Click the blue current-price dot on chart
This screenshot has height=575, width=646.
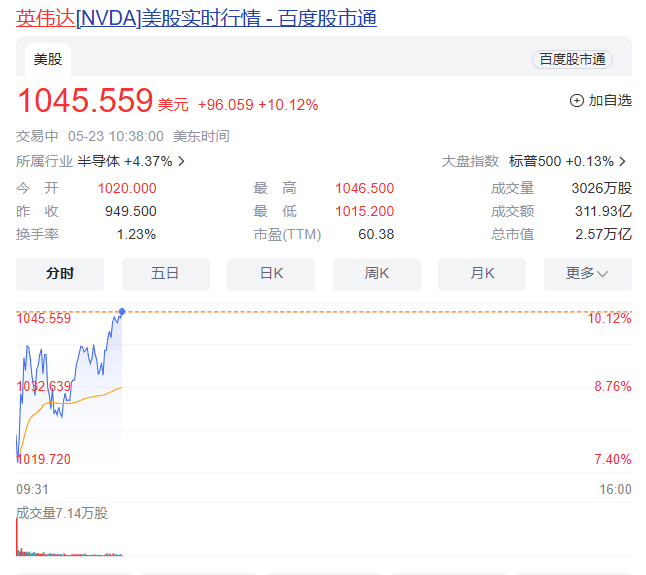pyautogui.click(x=122, y=312)
